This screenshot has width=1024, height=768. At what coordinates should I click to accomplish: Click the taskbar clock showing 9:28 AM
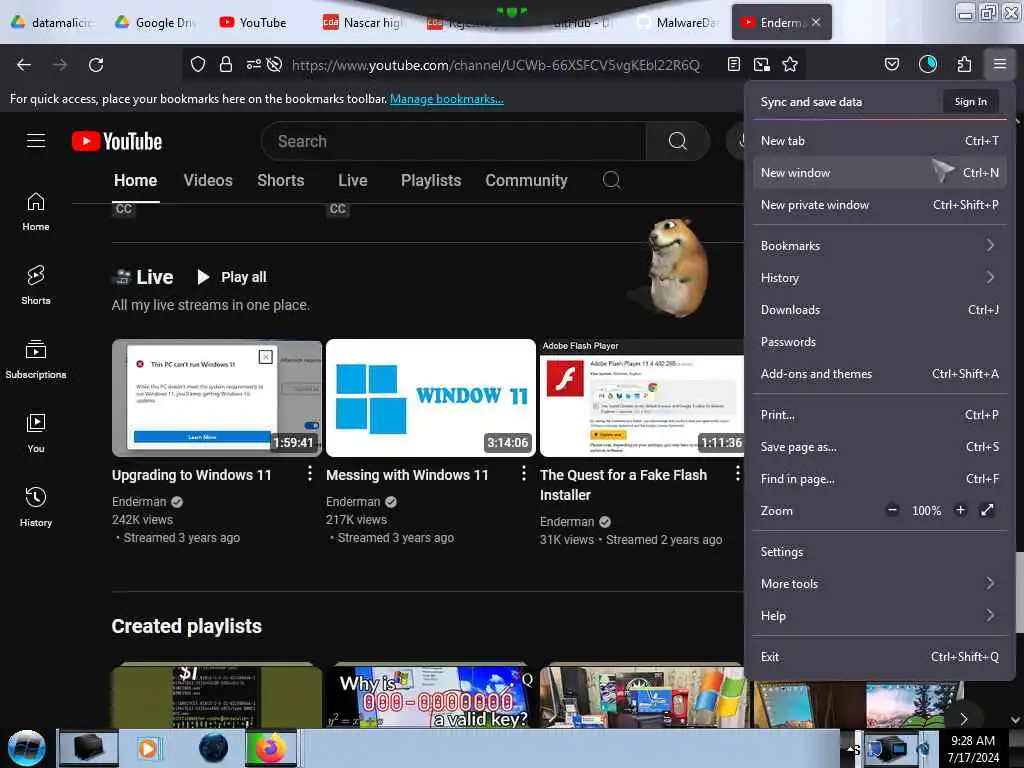coord(973,748)
